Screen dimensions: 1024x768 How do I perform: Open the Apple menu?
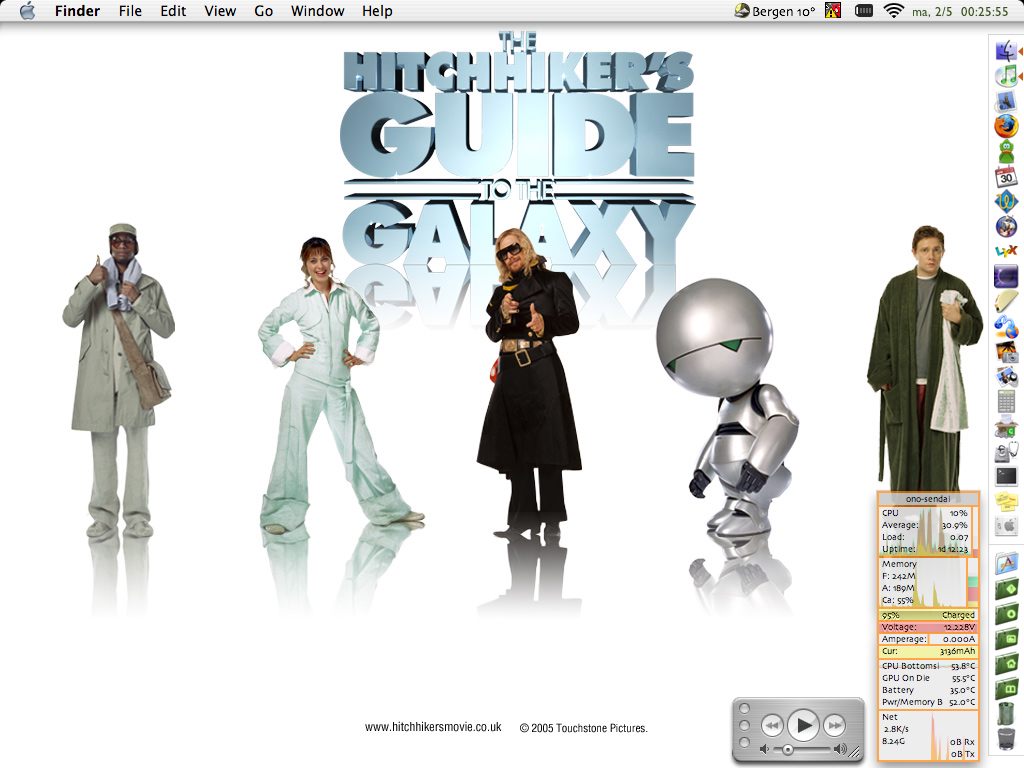pos(27,10)
